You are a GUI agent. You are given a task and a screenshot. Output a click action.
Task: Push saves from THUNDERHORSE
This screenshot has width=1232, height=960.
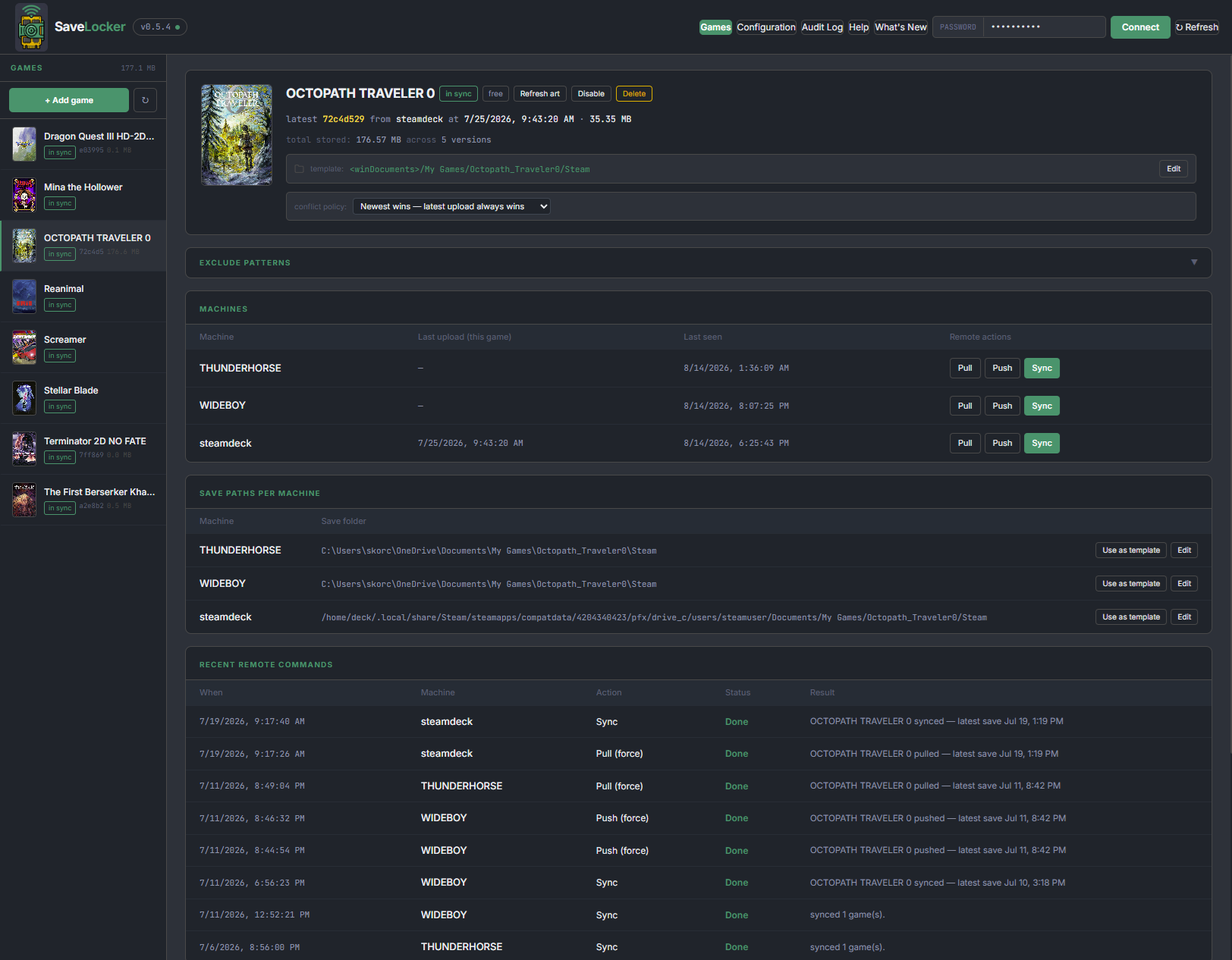[1002, 368]
